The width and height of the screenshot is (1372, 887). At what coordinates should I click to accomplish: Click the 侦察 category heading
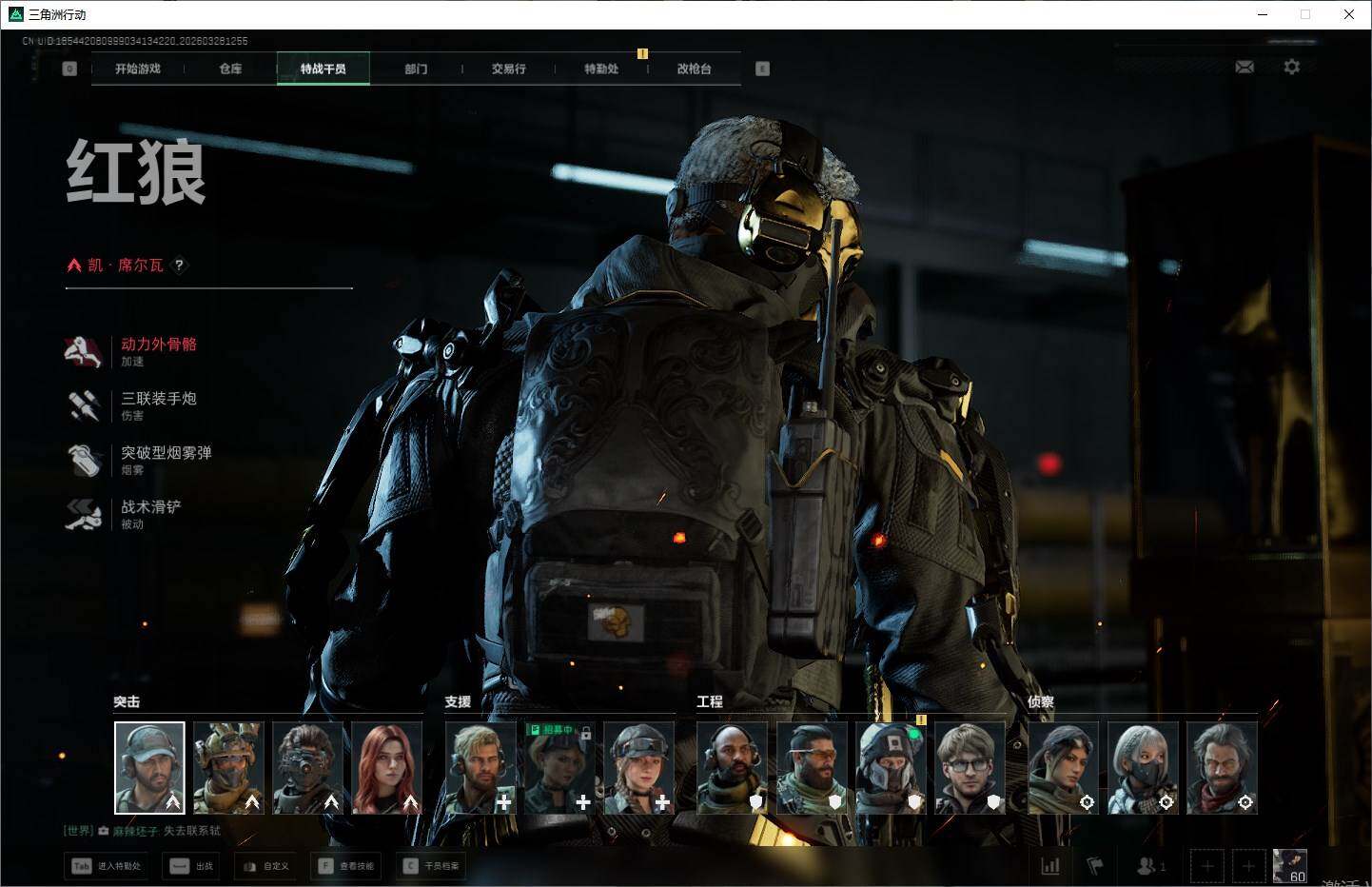pos(1041,701)
